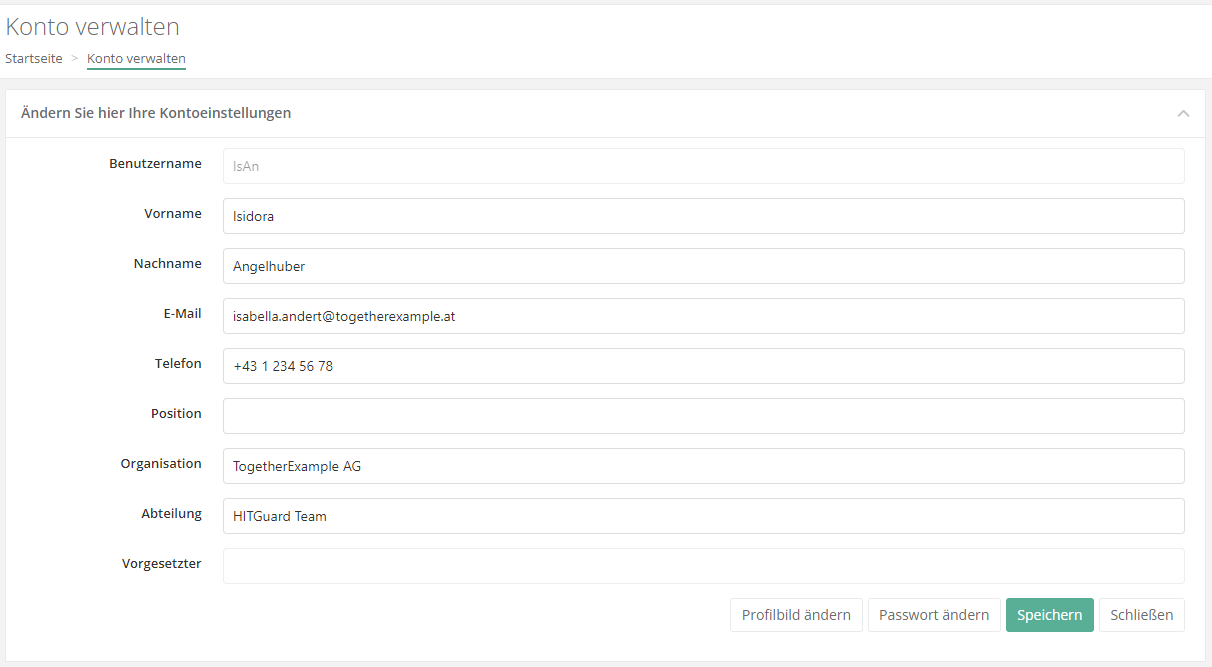
Task: Edit the Organisation text field
Action: (703, 466)
